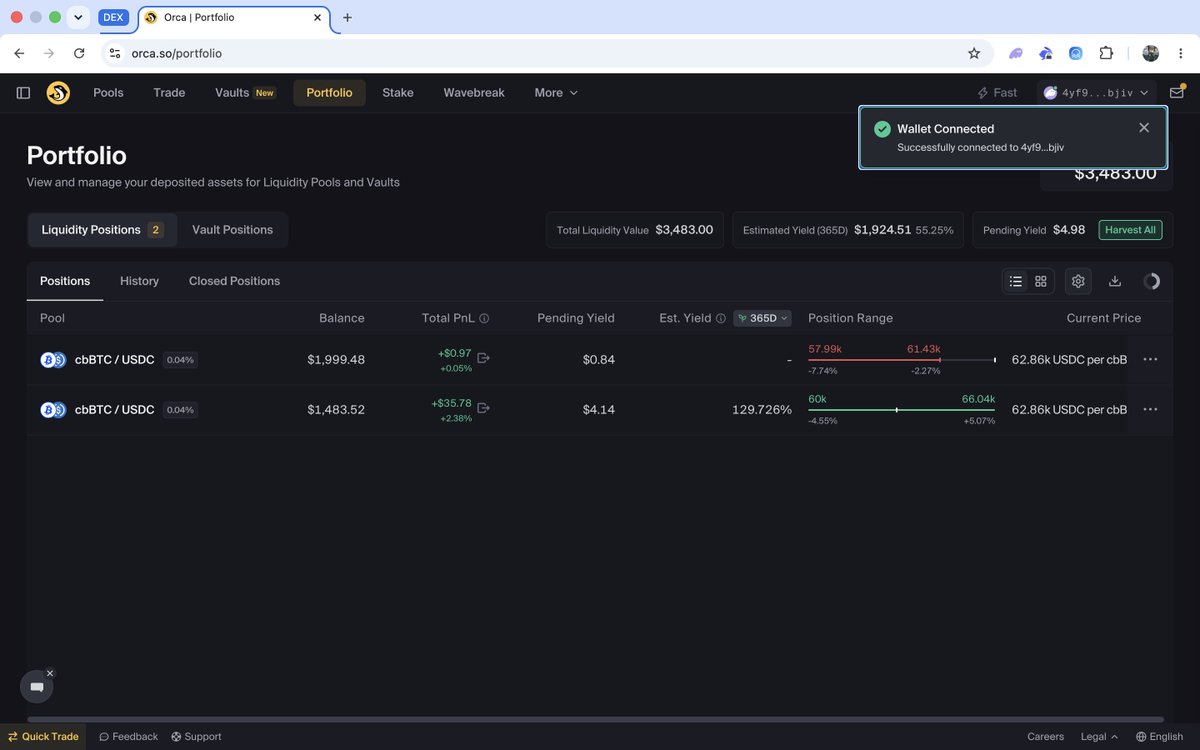The width and height of the screenshot is (1200, 750).
Task: Open Chrome three-dot menu
Action: pos(1181,53)
